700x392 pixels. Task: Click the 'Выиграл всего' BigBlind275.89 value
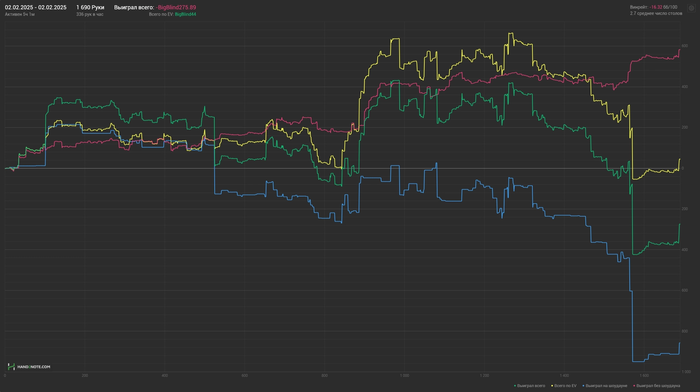coord(175,8)
